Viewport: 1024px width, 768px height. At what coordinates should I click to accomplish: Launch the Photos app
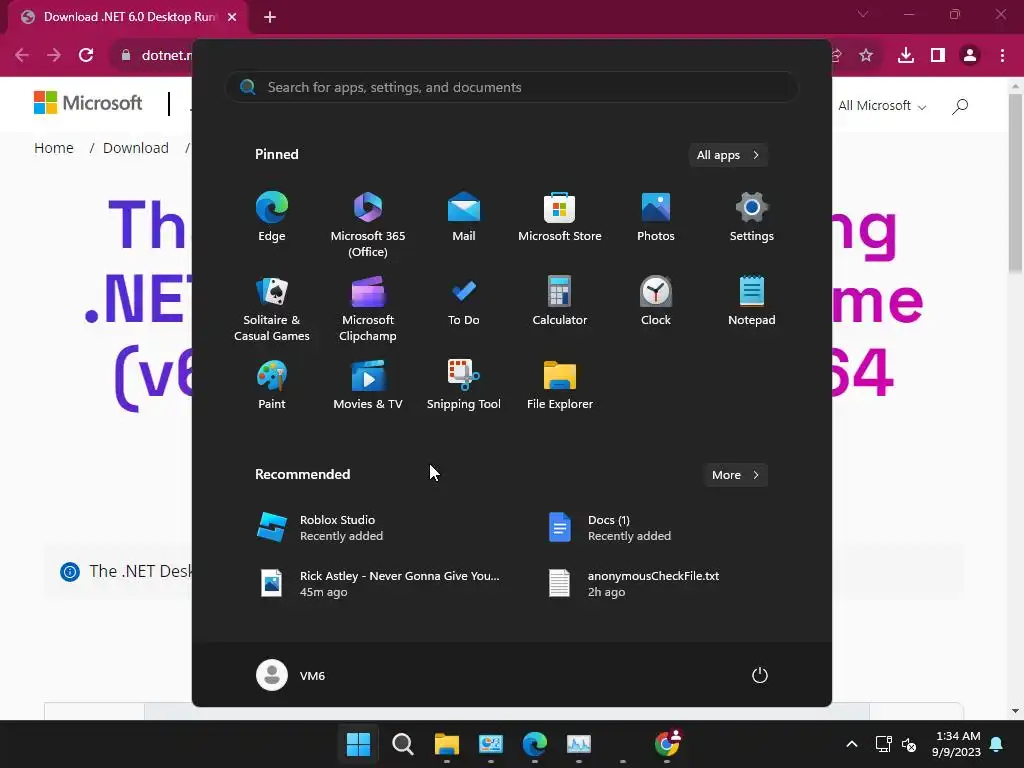tap(656, 217)
